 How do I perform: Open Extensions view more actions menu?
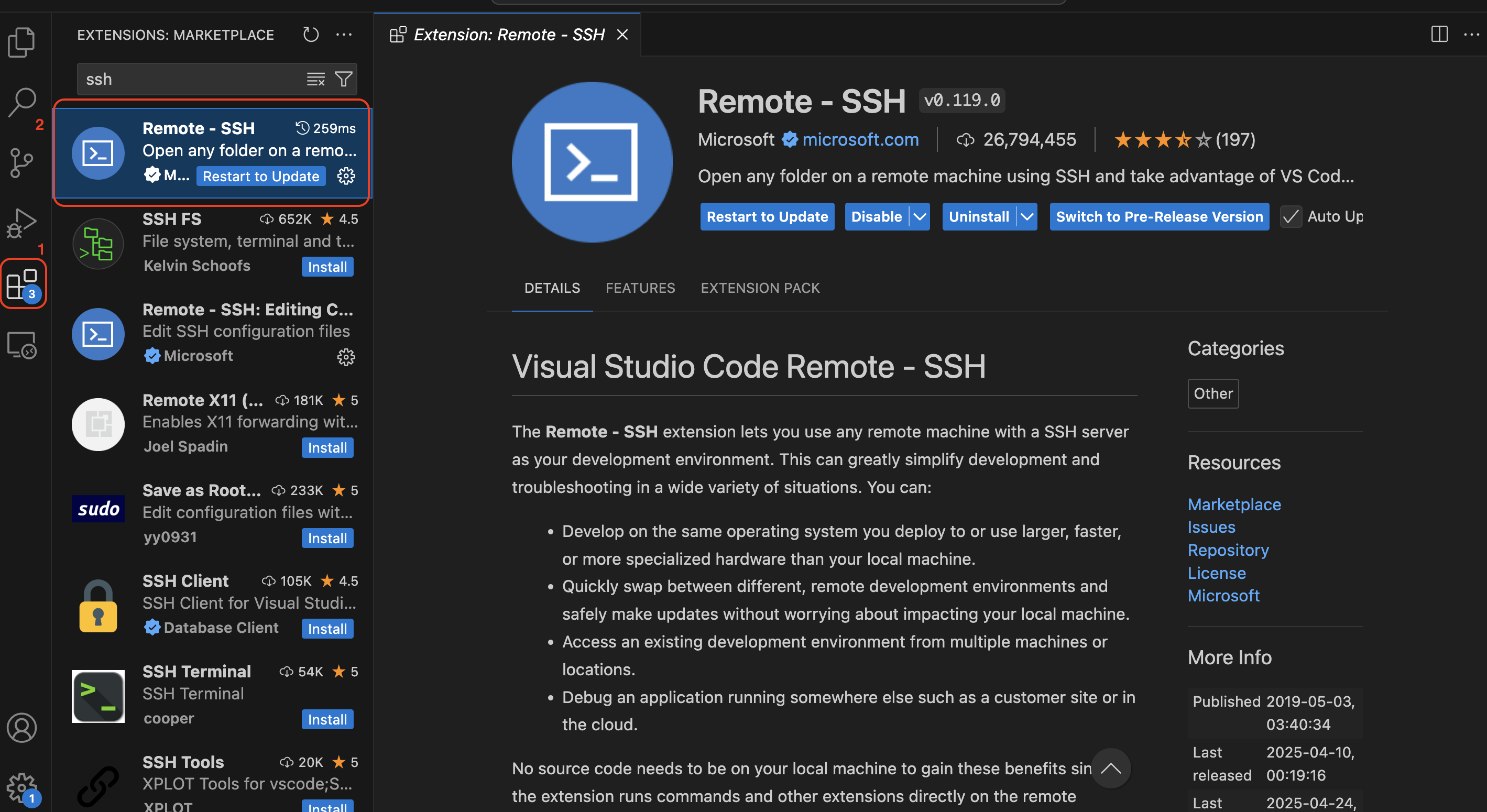pyautogui.click(x=344, y=35)
